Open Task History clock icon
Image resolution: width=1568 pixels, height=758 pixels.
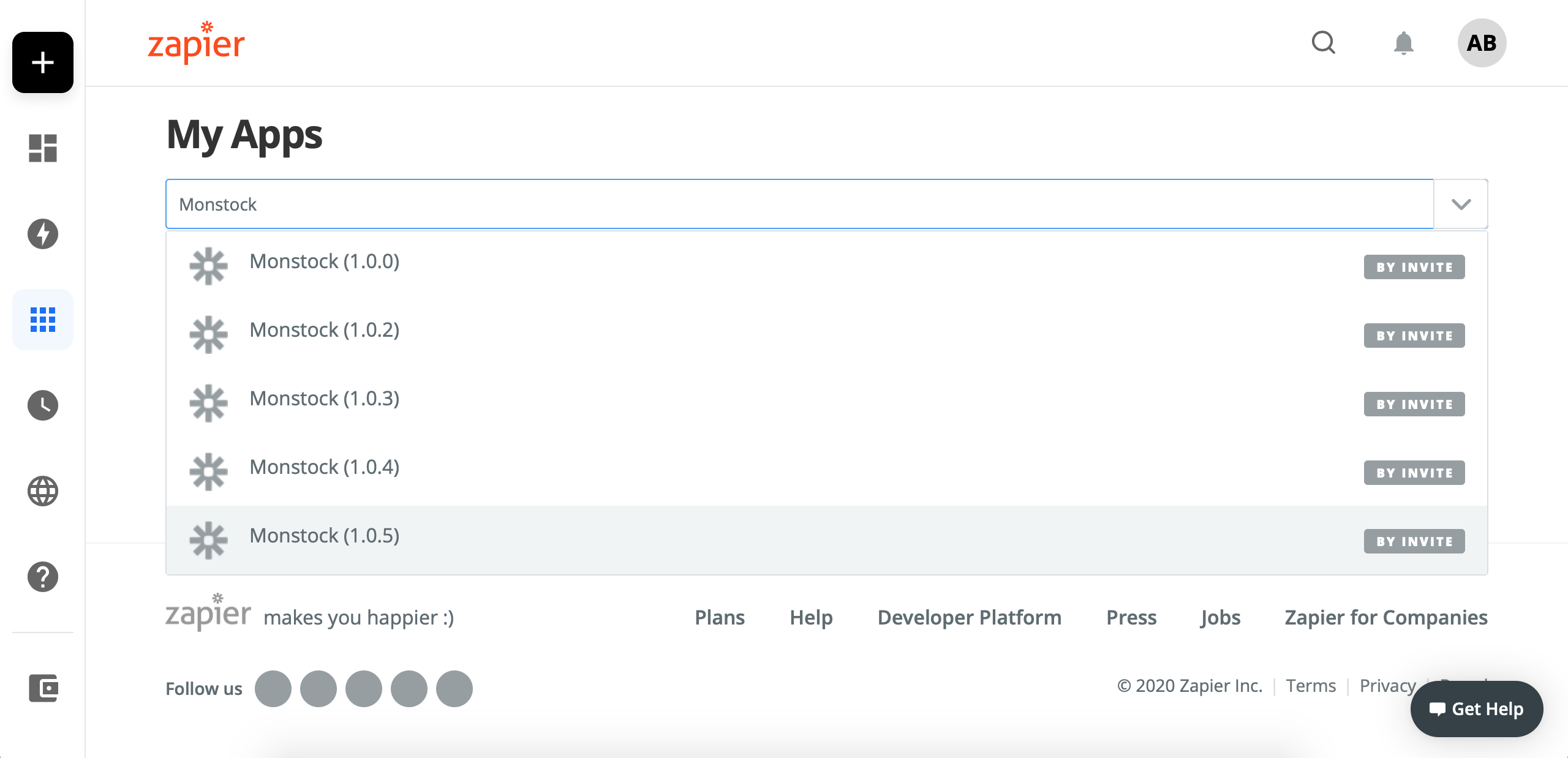pyautogui.click(x=43, y=405)
